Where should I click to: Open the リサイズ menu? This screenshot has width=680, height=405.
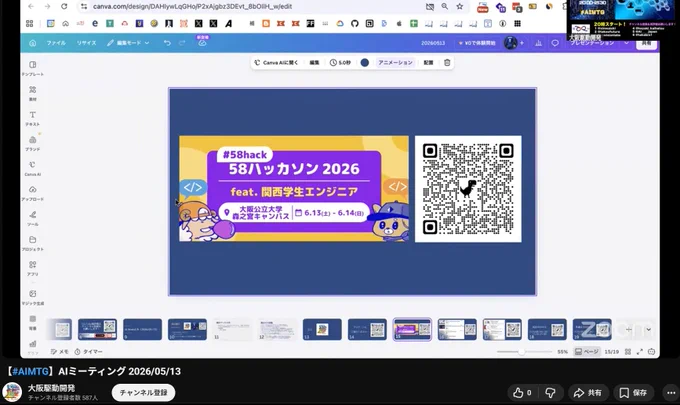point(86,43)
